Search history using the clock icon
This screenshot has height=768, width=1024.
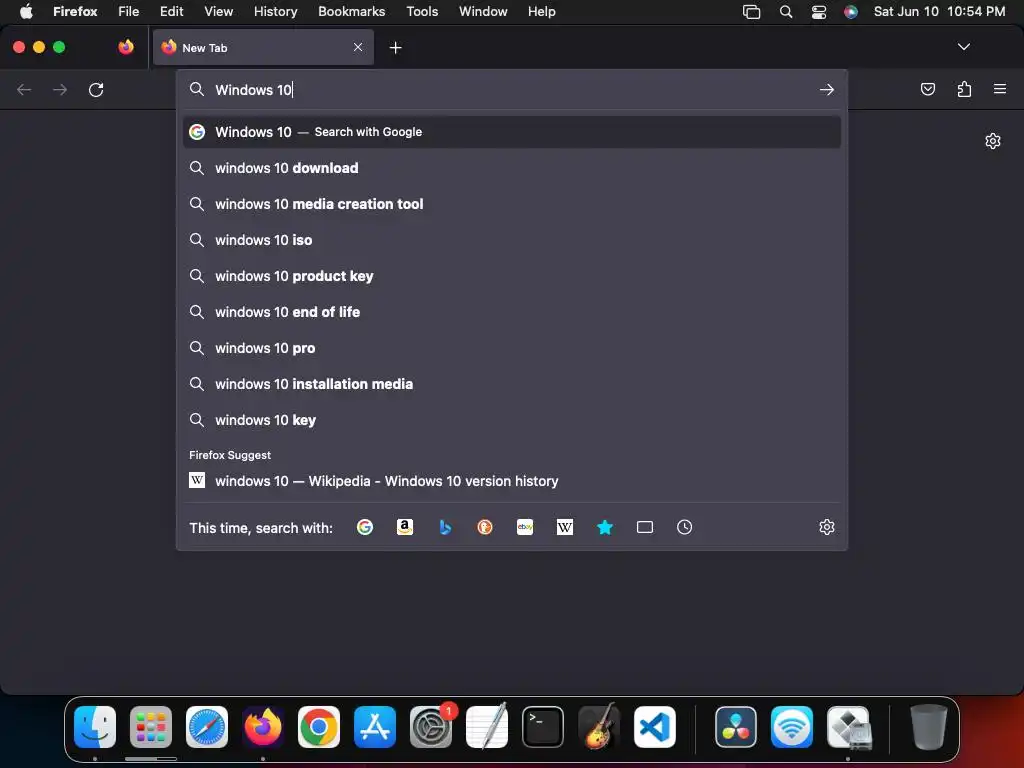(x=684, y=527)
